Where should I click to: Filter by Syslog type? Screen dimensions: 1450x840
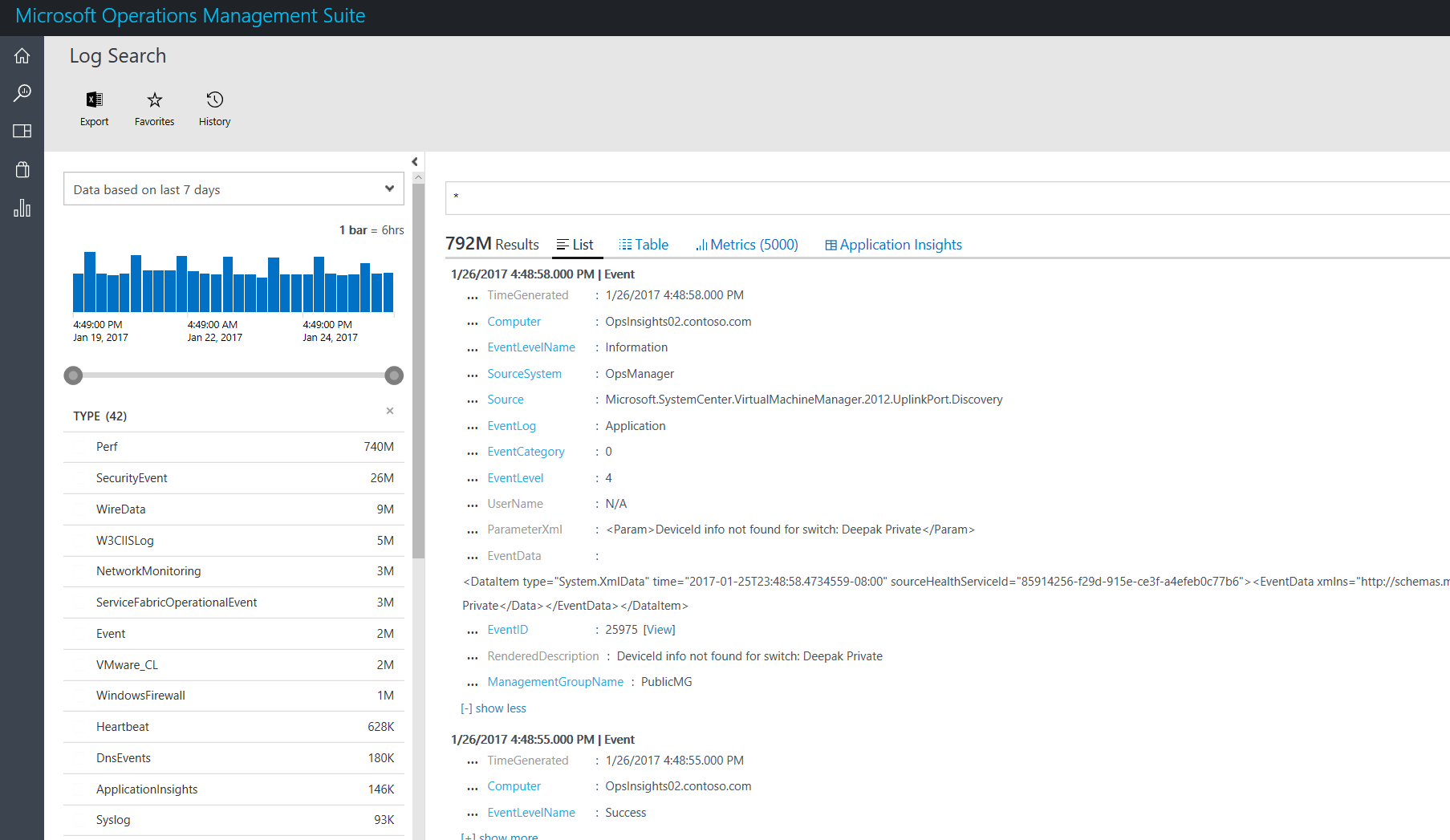coord(234,820)
